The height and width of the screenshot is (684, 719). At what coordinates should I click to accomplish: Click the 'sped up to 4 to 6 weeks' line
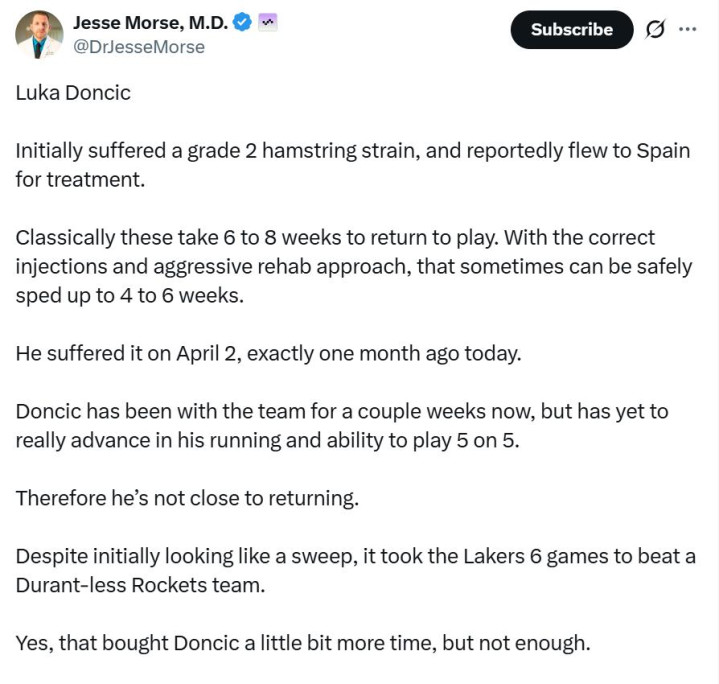pyautogui.click(x=129, y=295)
